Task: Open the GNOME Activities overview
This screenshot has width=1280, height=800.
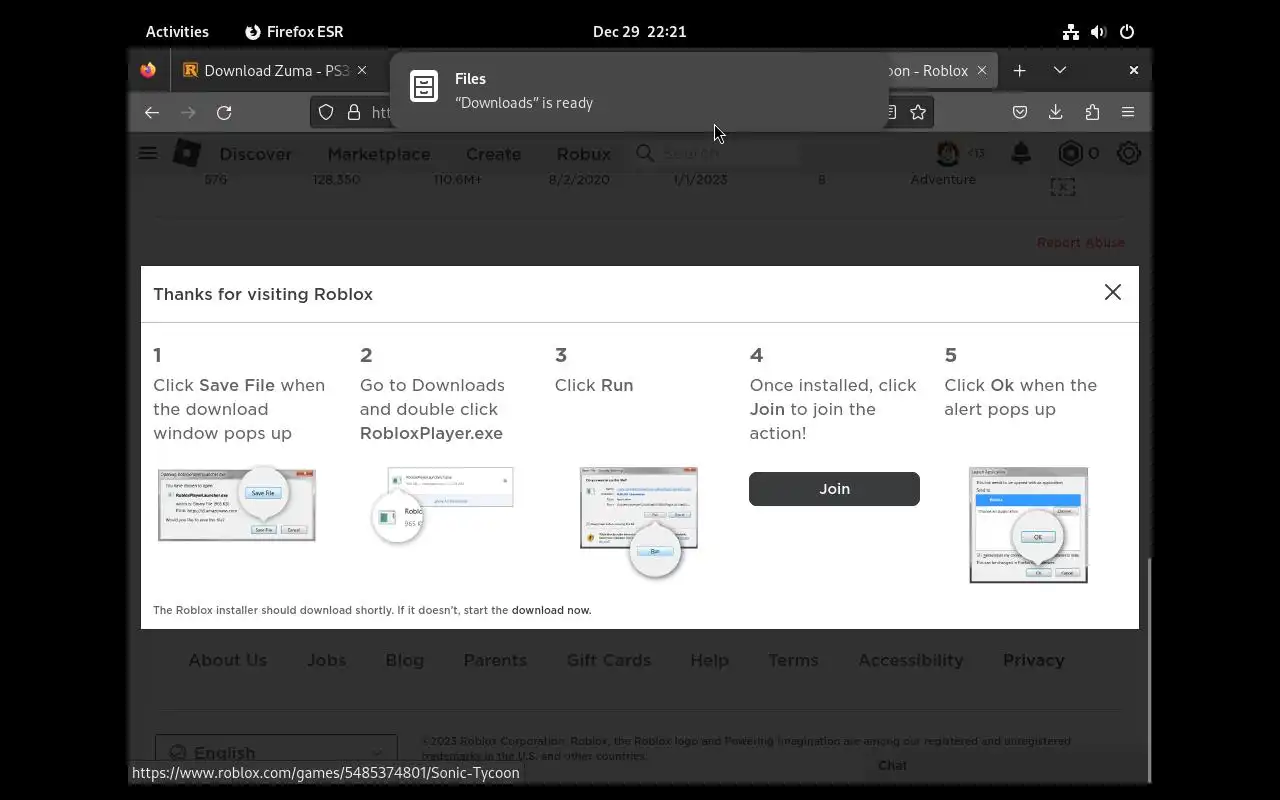Action: tap(177, 31)
